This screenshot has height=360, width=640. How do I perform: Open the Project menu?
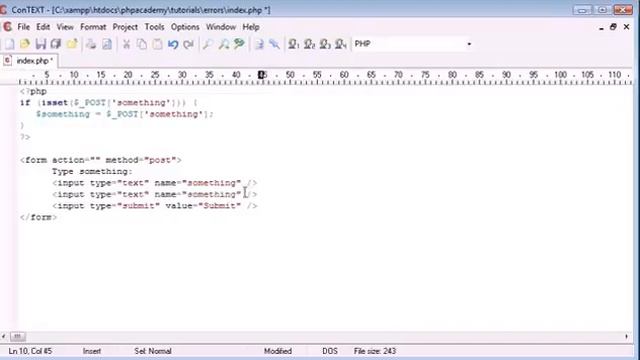[125, 27]
